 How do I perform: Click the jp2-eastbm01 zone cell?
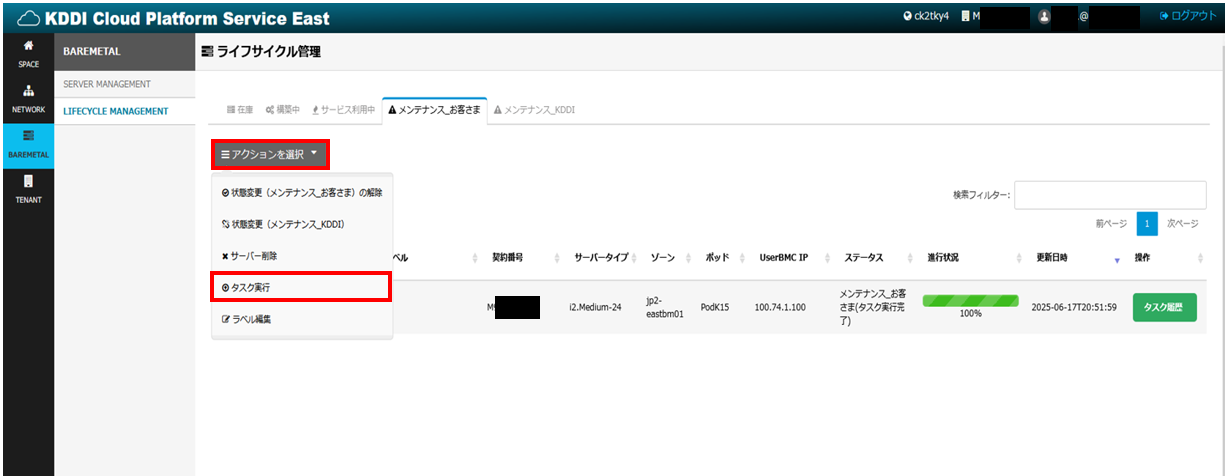(666, 307)
